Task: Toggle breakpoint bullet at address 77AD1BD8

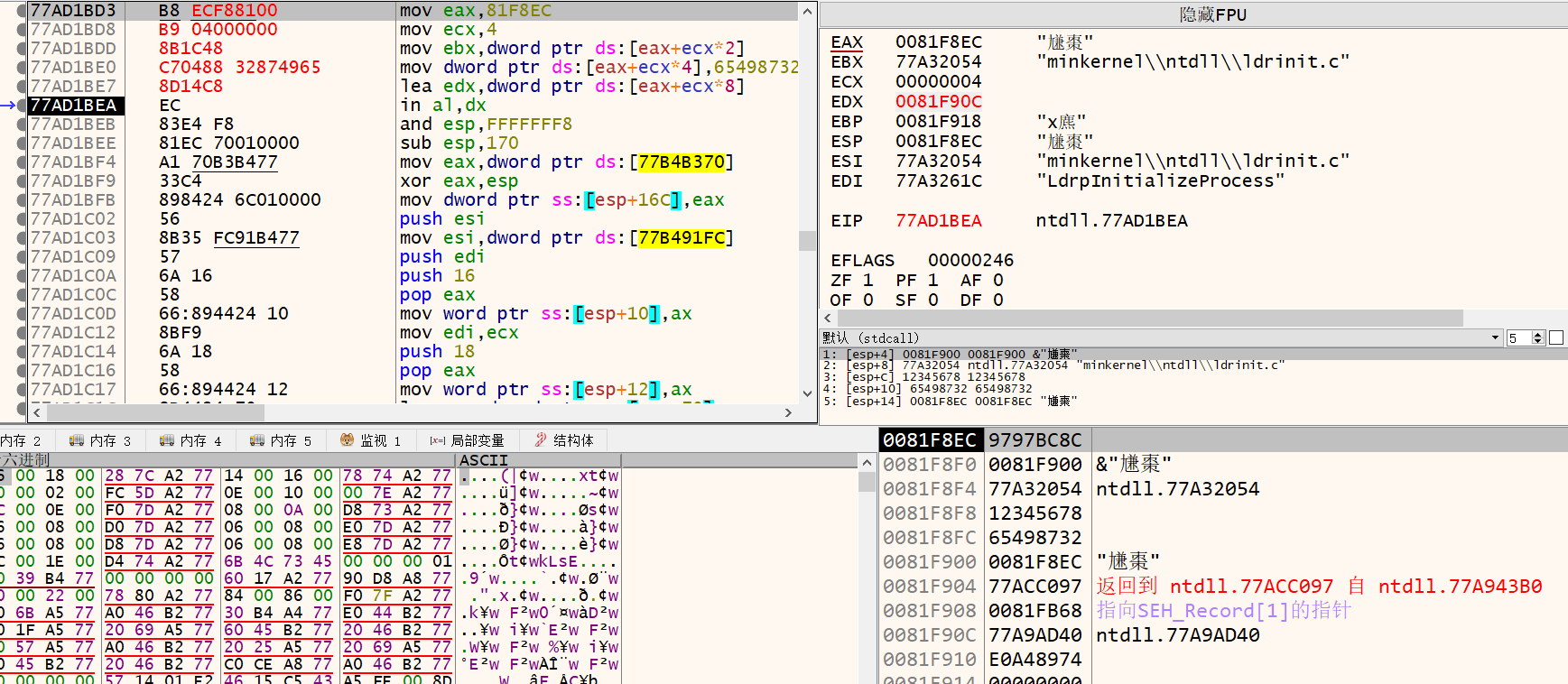Action: 22,30
